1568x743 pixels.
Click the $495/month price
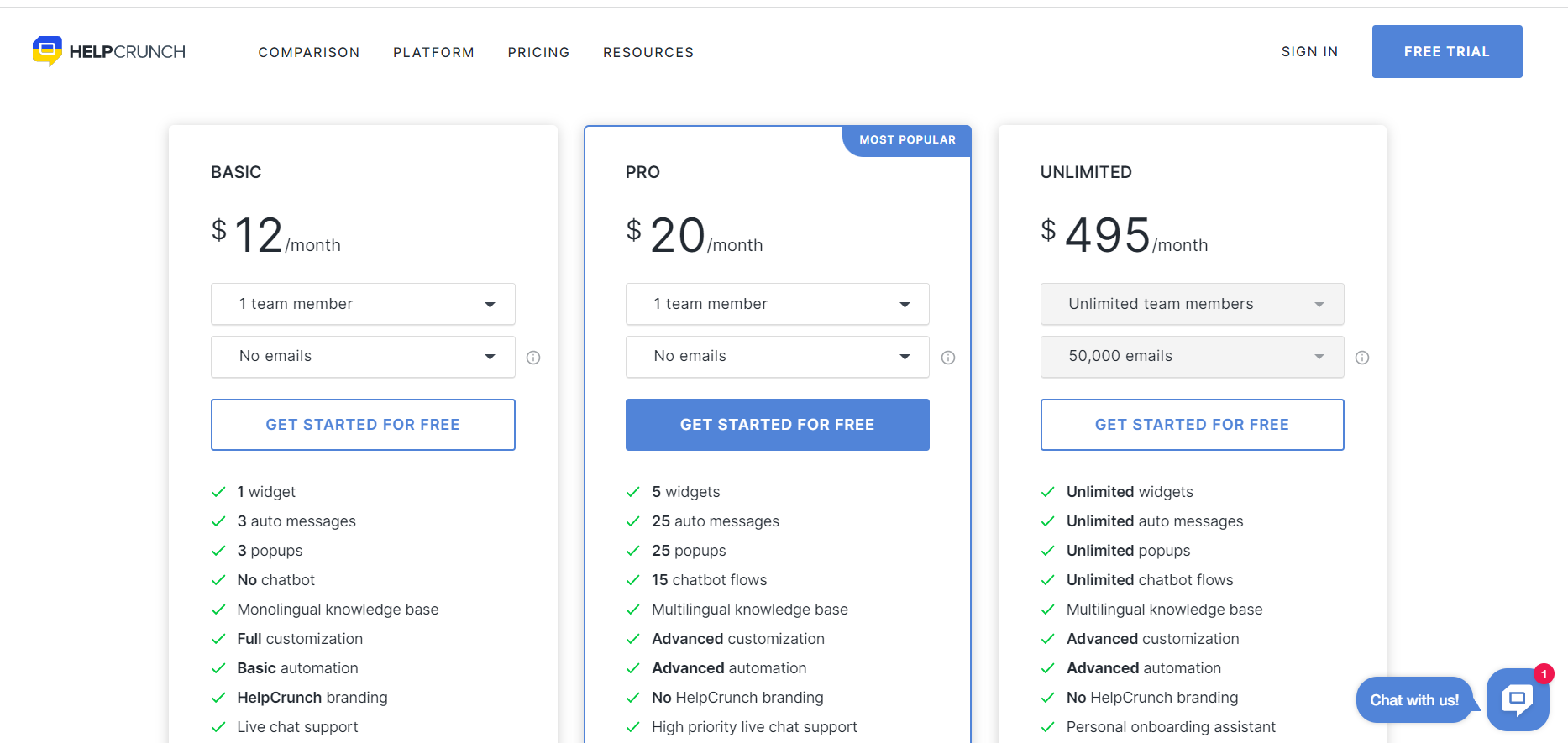click(x=1124, y=235)
